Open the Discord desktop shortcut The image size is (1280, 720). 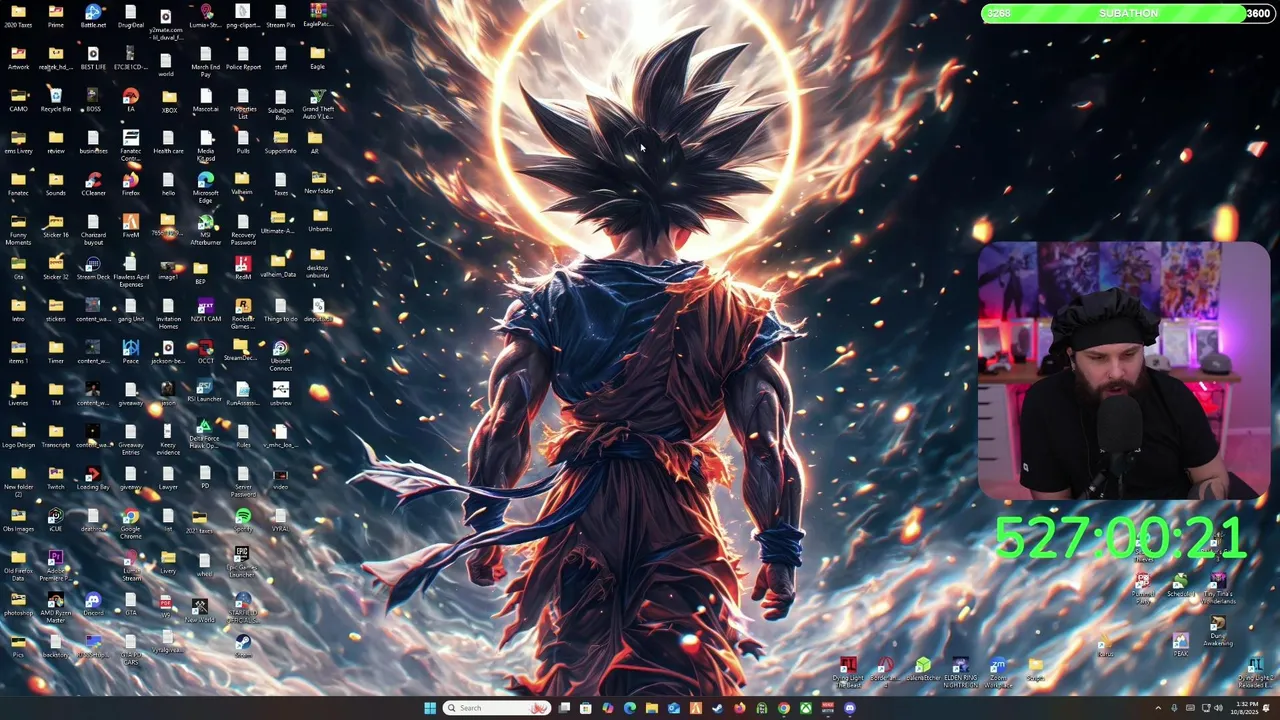[x=93, y=604]
